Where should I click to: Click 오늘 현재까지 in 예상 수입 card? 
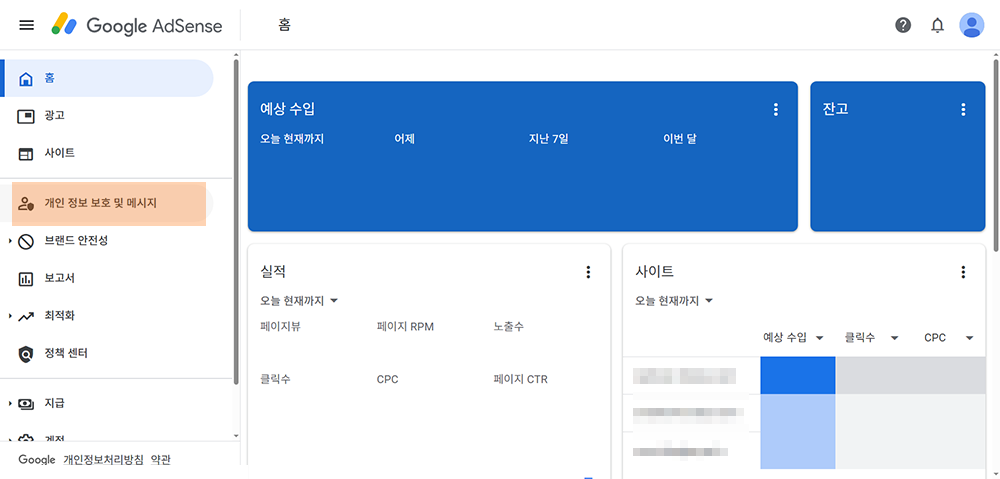292,139
